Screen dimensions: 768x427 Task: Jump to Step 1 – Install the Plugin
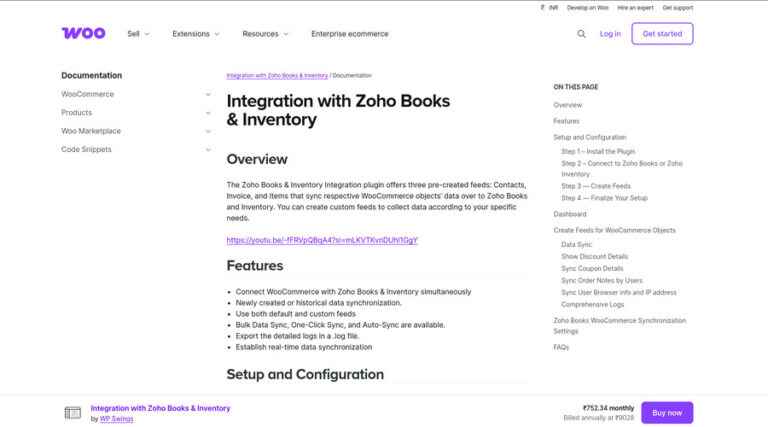coord(598,151)
